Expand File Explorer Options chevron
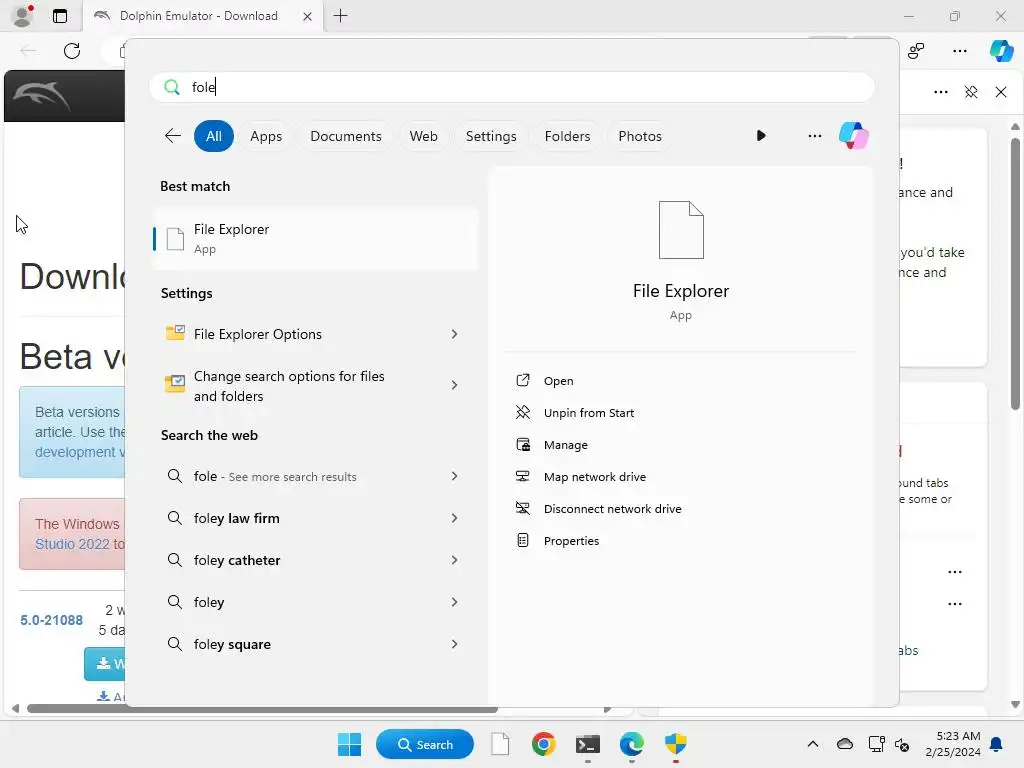Image resolution: width=1024 pixels, height=768 pixels. click(455, 334)
